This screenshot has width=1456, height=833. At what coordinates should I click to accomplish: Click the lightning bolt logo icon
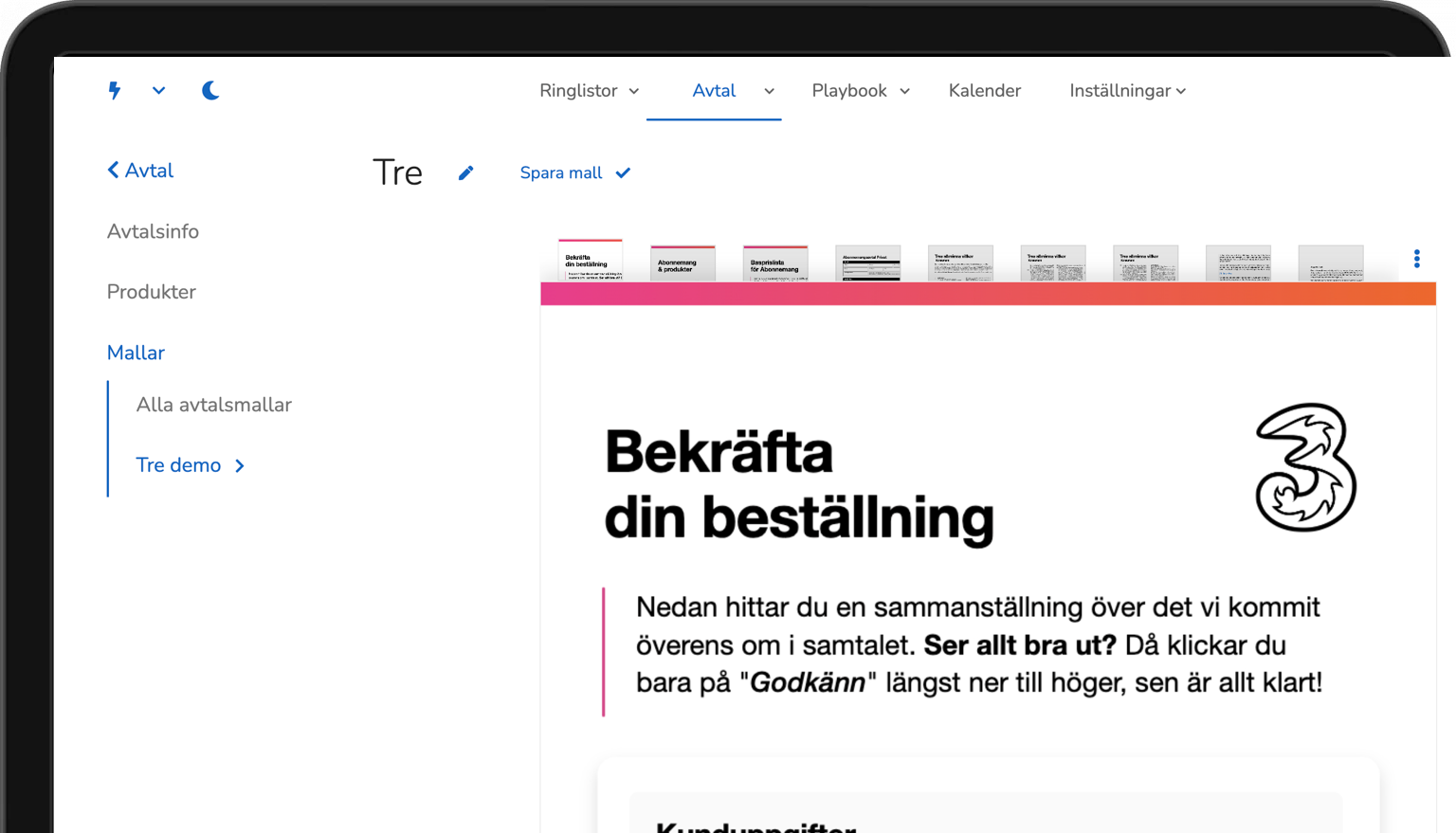point(115,90)
